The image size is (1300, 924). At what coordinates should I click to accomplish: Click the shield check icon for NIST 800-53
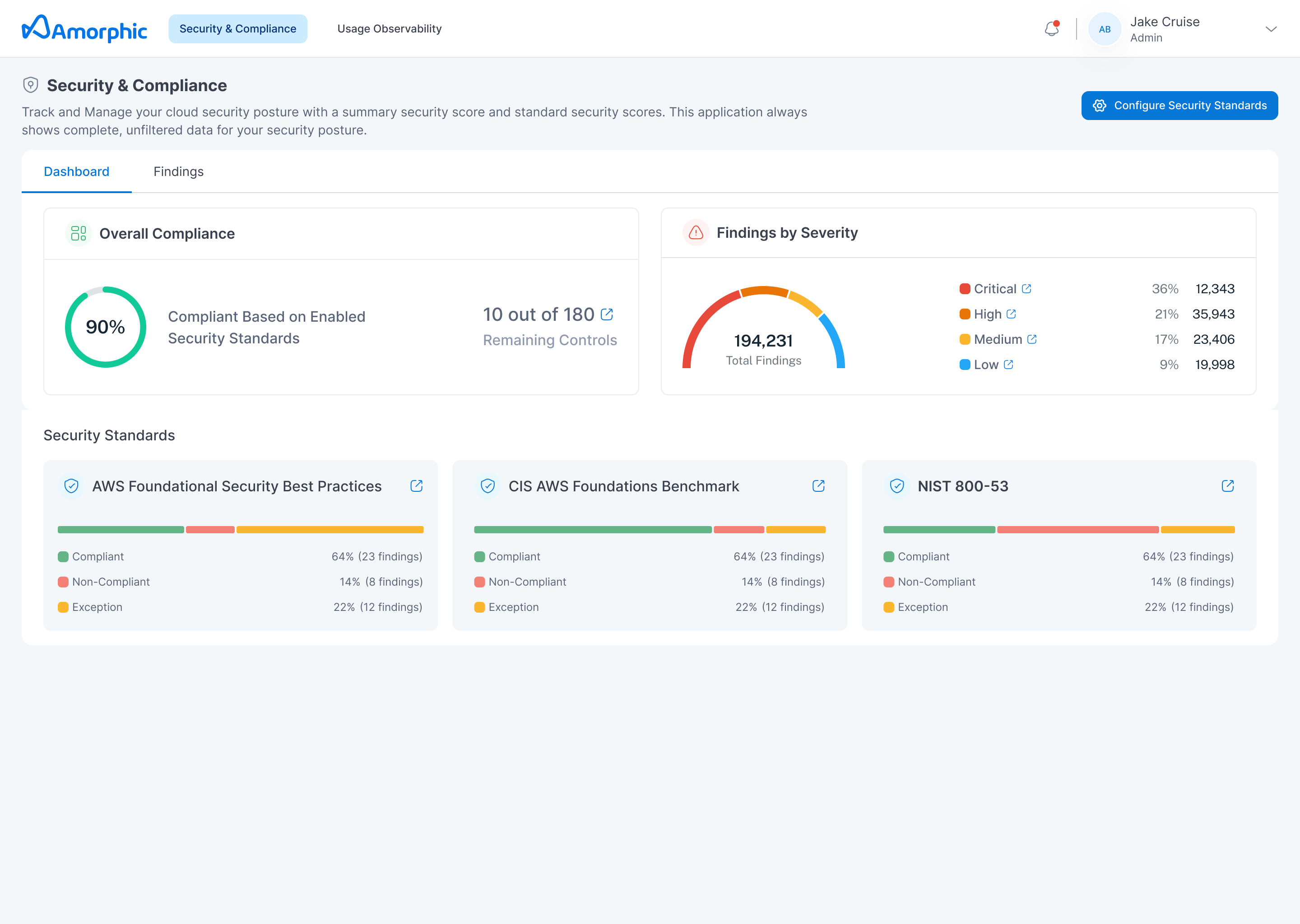pyautogui.click(x=897, y=486)
